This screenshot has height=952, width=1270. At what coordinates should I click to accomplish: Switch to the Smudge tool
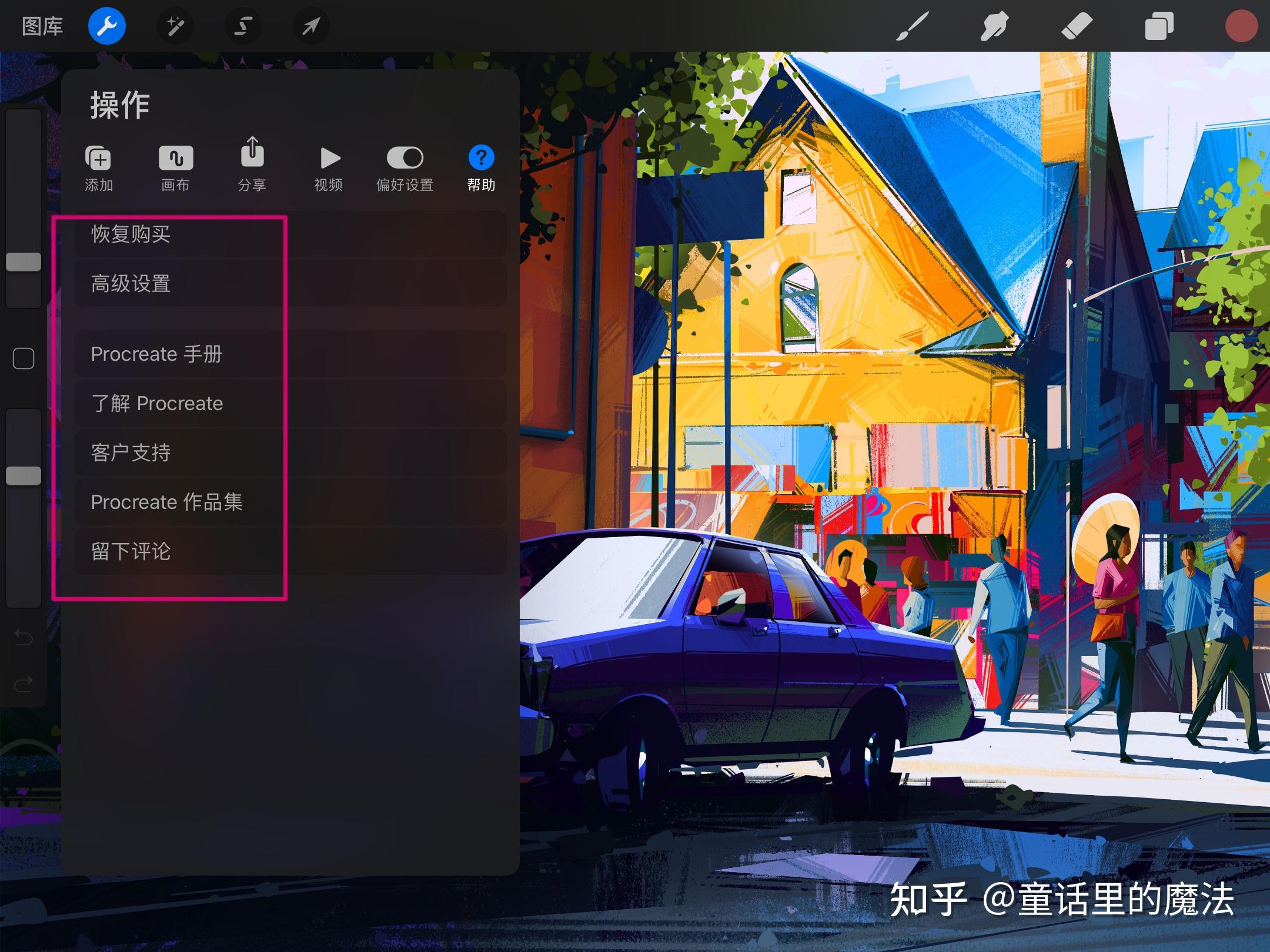click(994, 26)
